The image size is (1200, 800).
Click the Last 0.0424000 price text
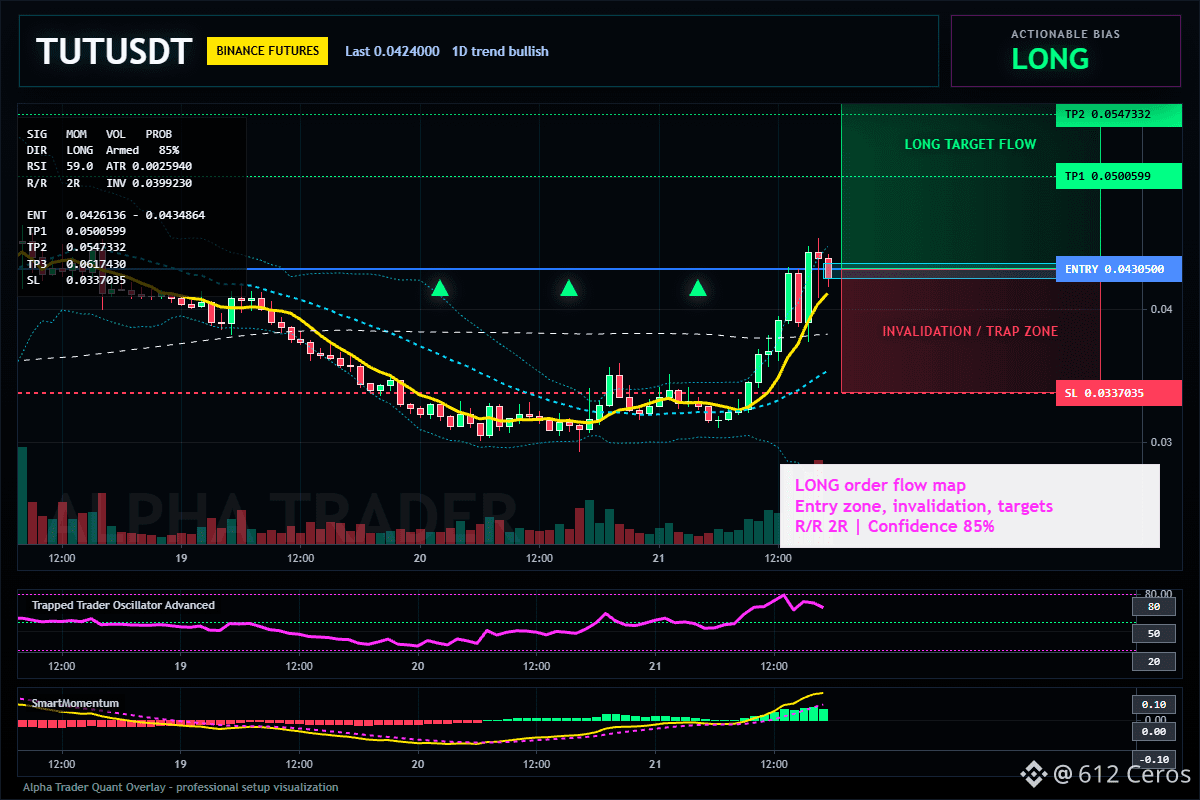[x=392, y=51]
